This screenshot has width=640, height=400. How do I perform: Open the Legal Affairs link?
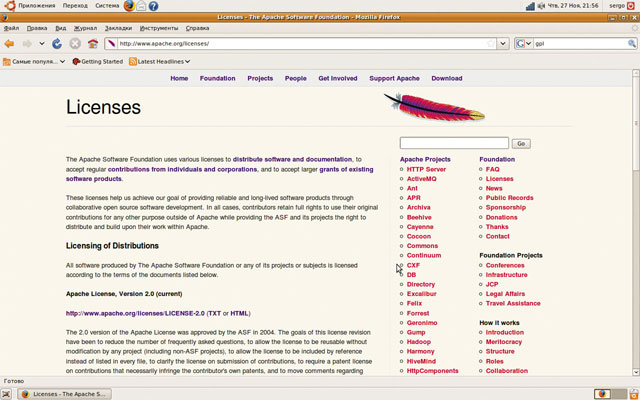tap(505, 294)
